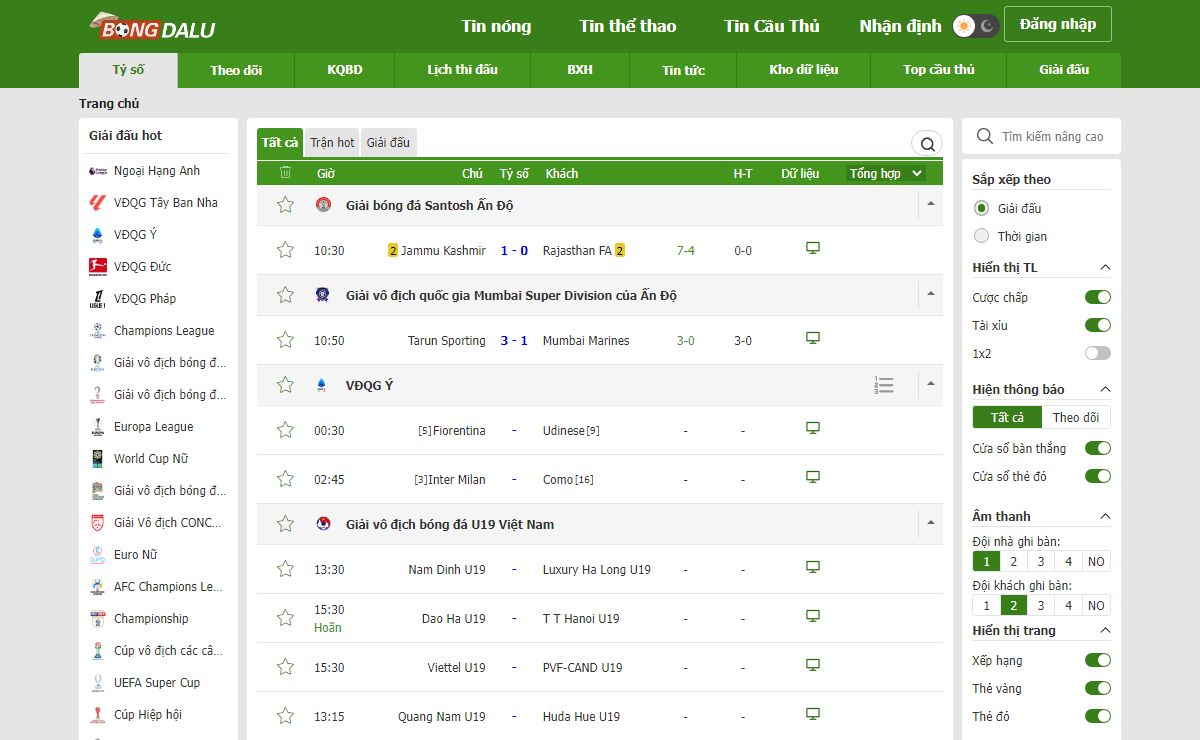Image resolution: width=1200 pixels, height=740 pixels.
Task: Switch to Giải đấu filter tab
Action: [x=388, y=143]
